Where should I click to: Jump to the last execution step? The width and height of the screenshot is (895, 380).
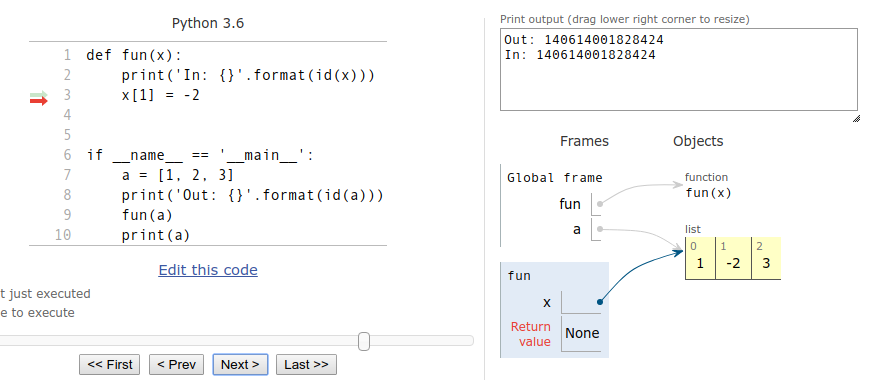pyautogui.click(x=306, y=365)
